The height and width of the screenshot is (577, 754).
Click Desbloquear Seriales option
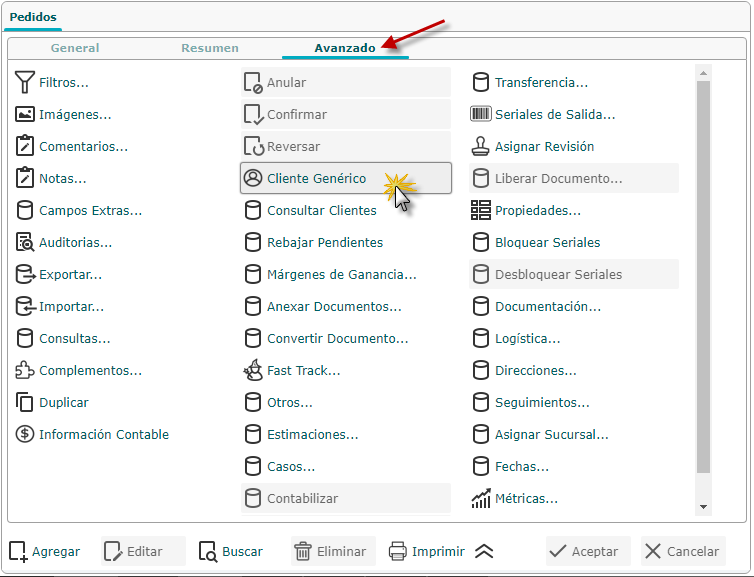point(574,274)
